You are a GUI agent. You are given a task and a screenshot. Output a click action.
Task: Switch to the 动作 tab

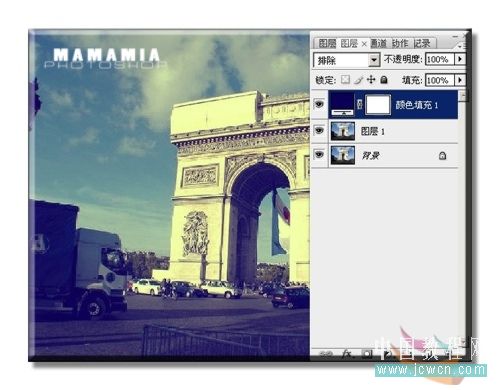click(400, 43)
